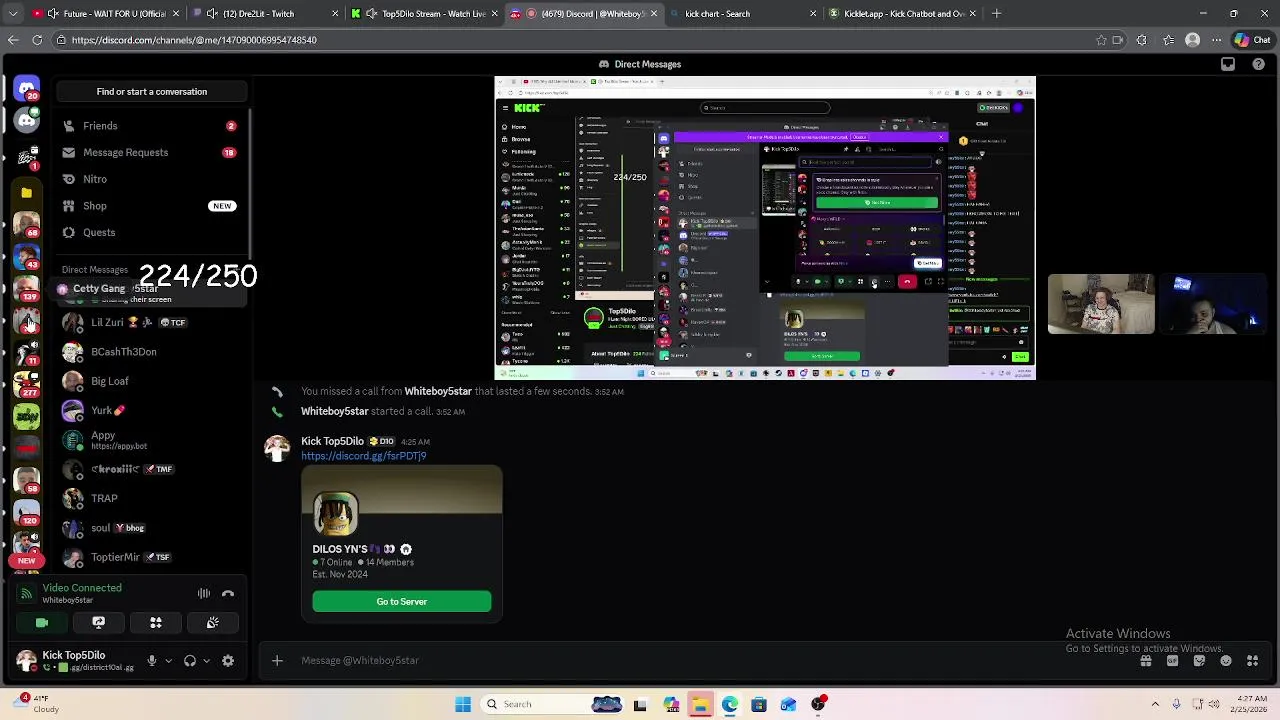Viewport: 1280px width, 720px height.
Task: Mute the microphone
Action: click(152, 660)
